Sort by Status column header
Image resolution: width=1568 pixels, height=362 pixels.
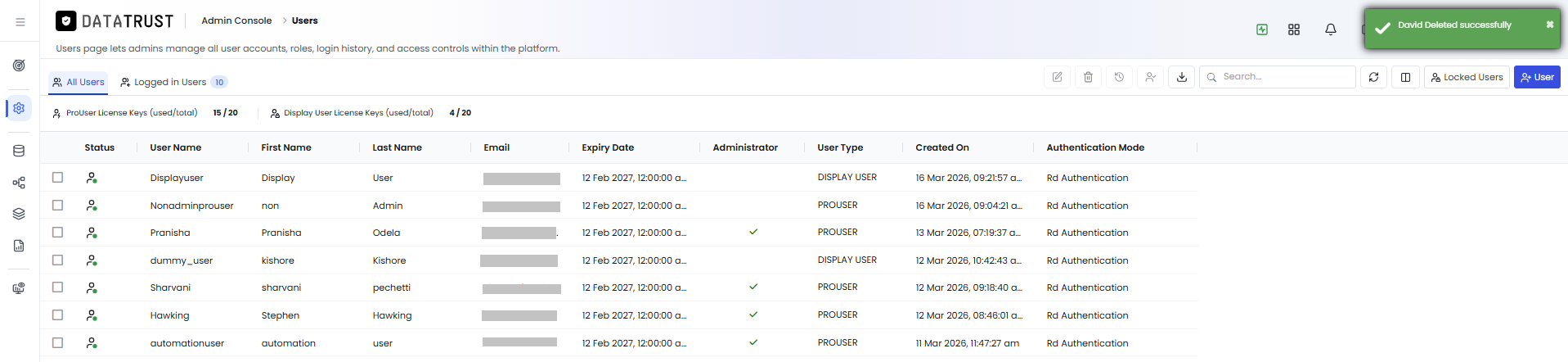(99, 147)
